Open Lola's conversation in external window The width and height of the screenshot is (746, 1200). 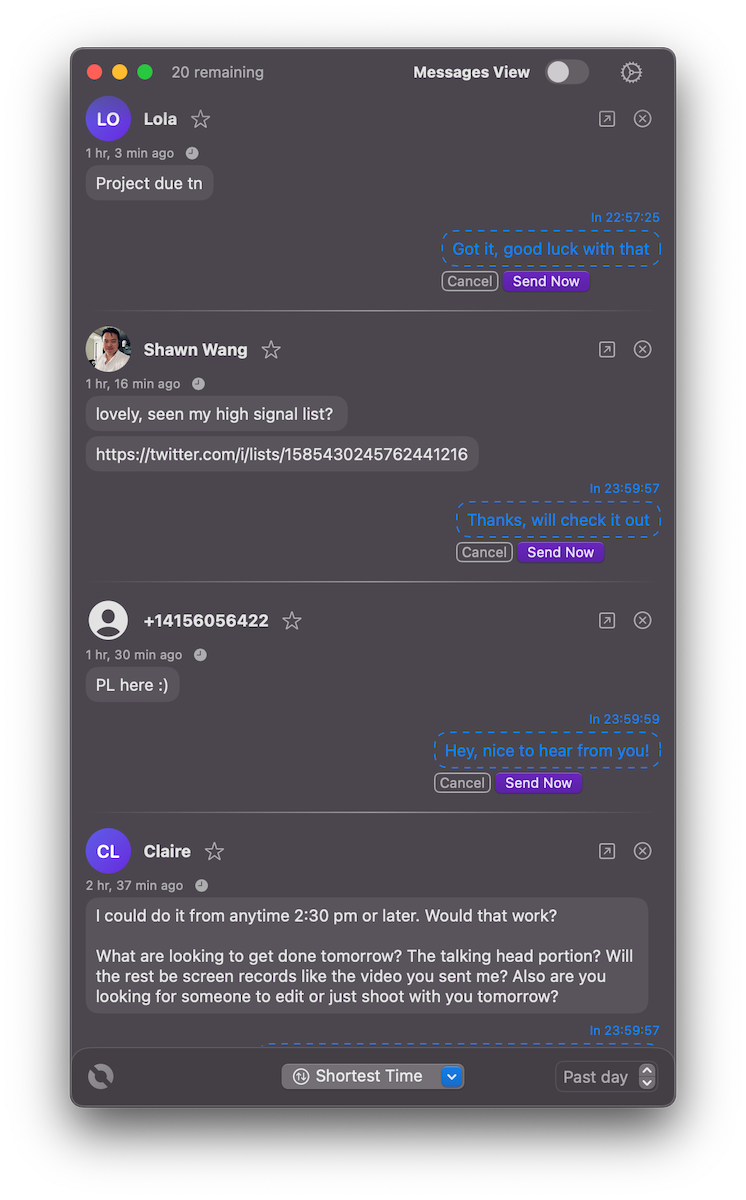[x=607, y=119]
